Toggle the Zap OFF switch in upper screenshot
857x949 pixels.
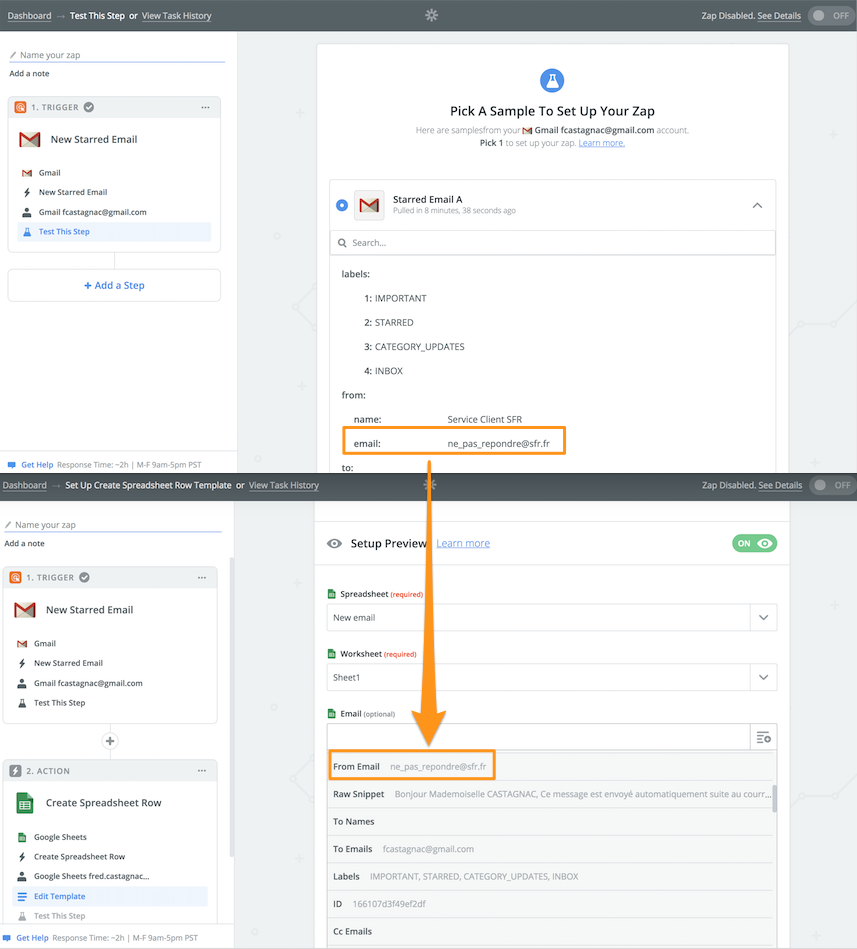point(831,16)
